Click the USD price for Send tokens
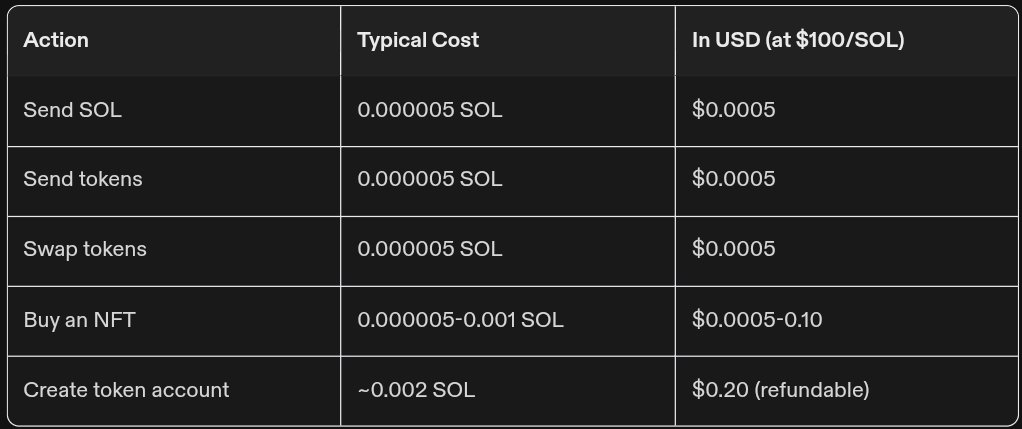 click(x=733, y=179)
